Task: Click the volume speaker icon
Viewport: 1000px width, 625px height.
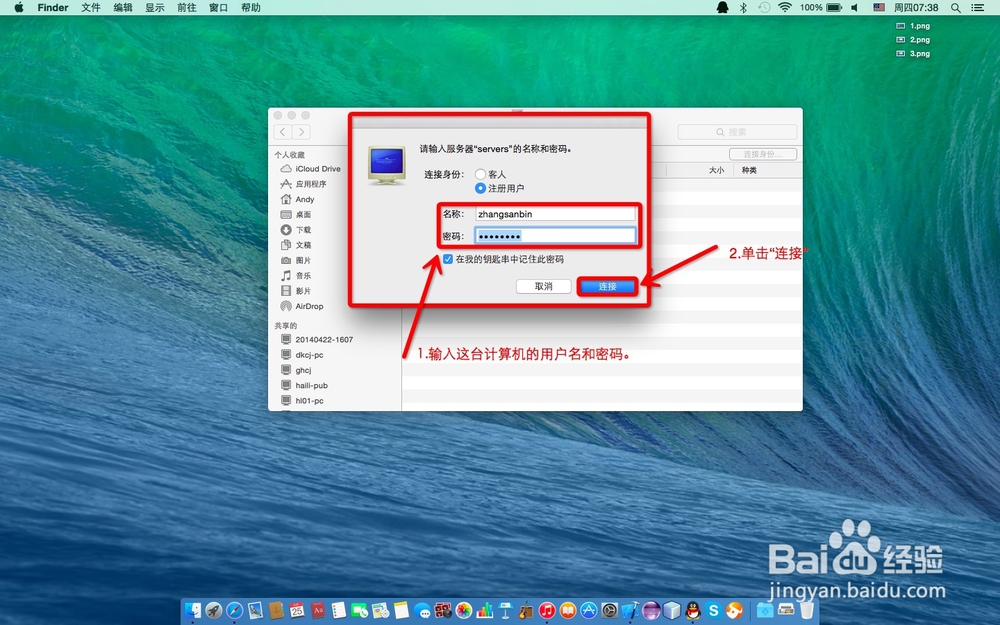Action: [855, 8]
